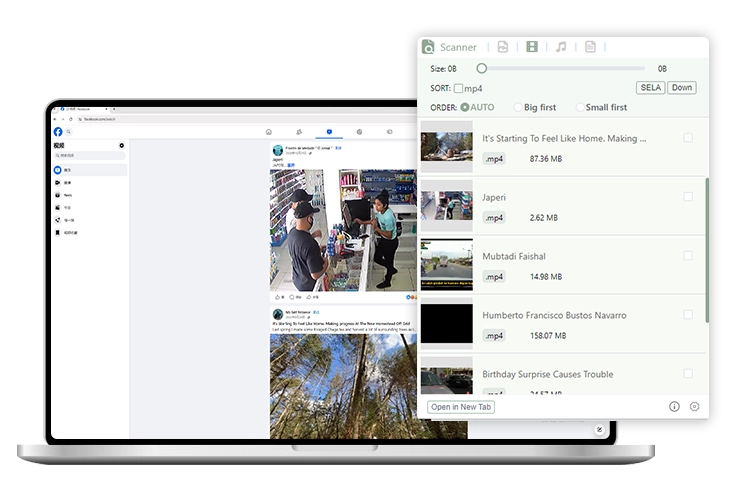Viewport: 750px width, 499px height.
Task: Open Facebook Friends tab icon
Action: [x=299, y=132]
